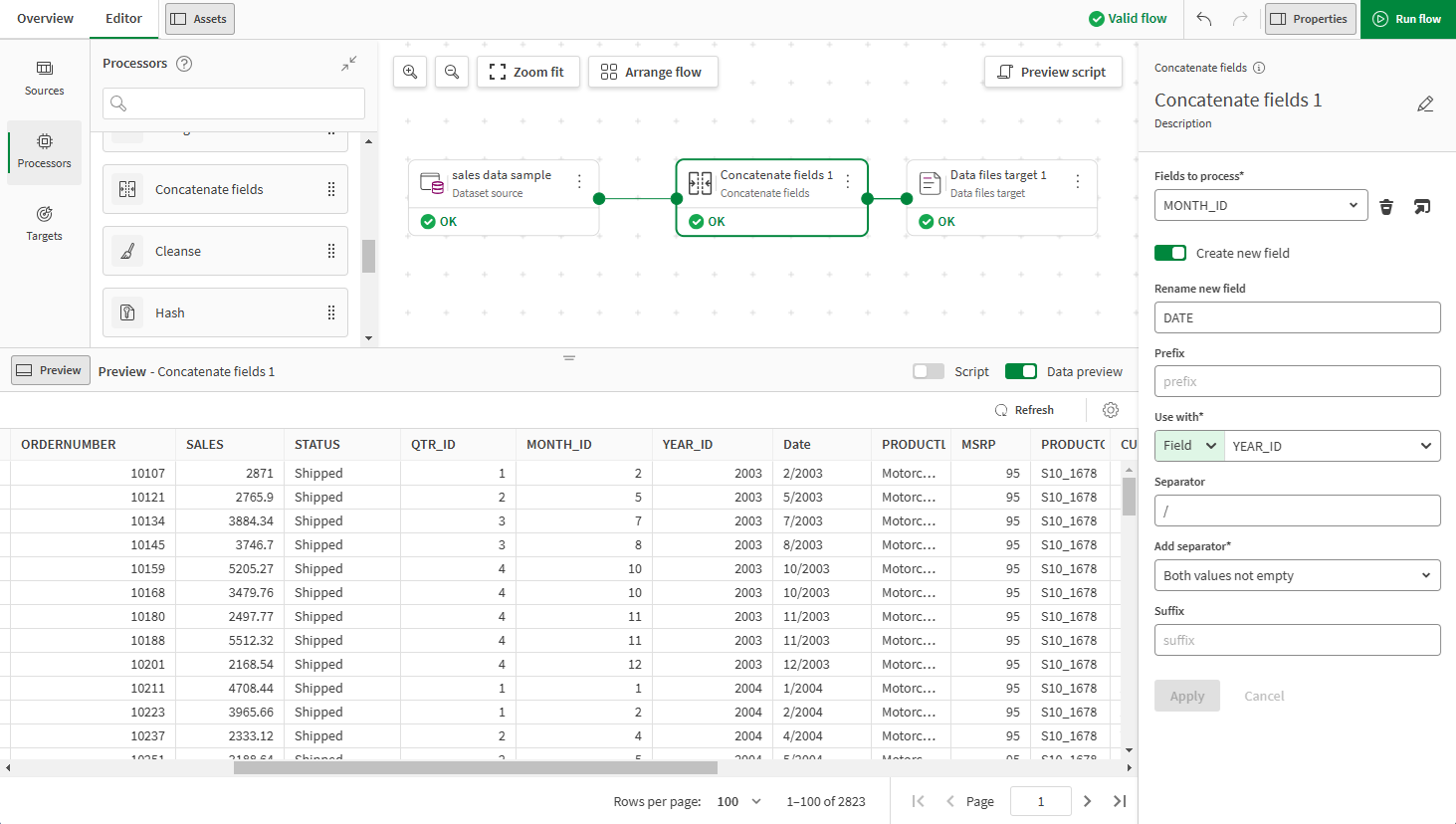Delete the MONTH_ID field with trash icon
Screen dimensions: 1456x824
click(x=1386, y=206)
